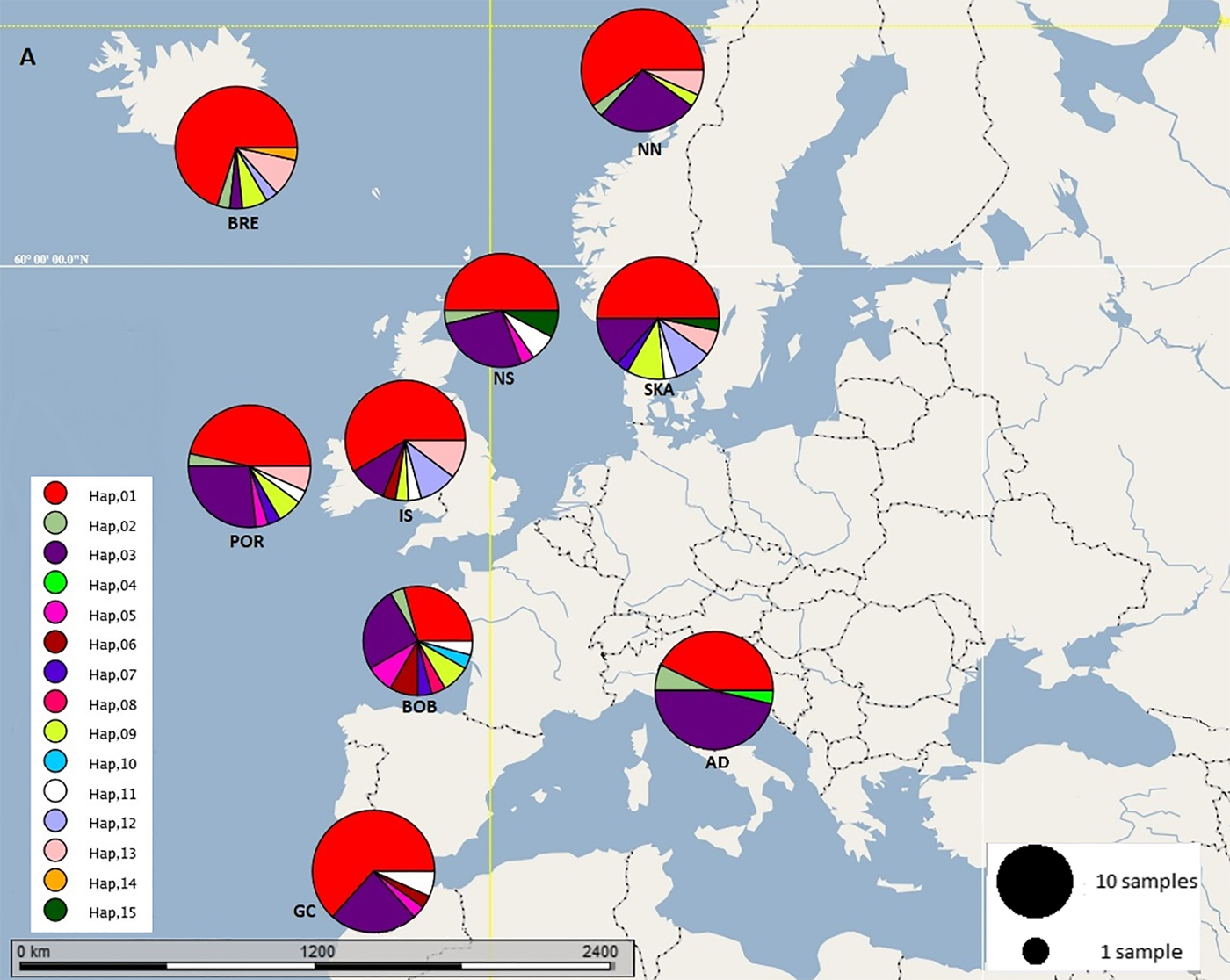This screenshot has height=980, width=1230.
Task: Click the dark green Hap,15 legend circle
Action: [x=55, y=912]
